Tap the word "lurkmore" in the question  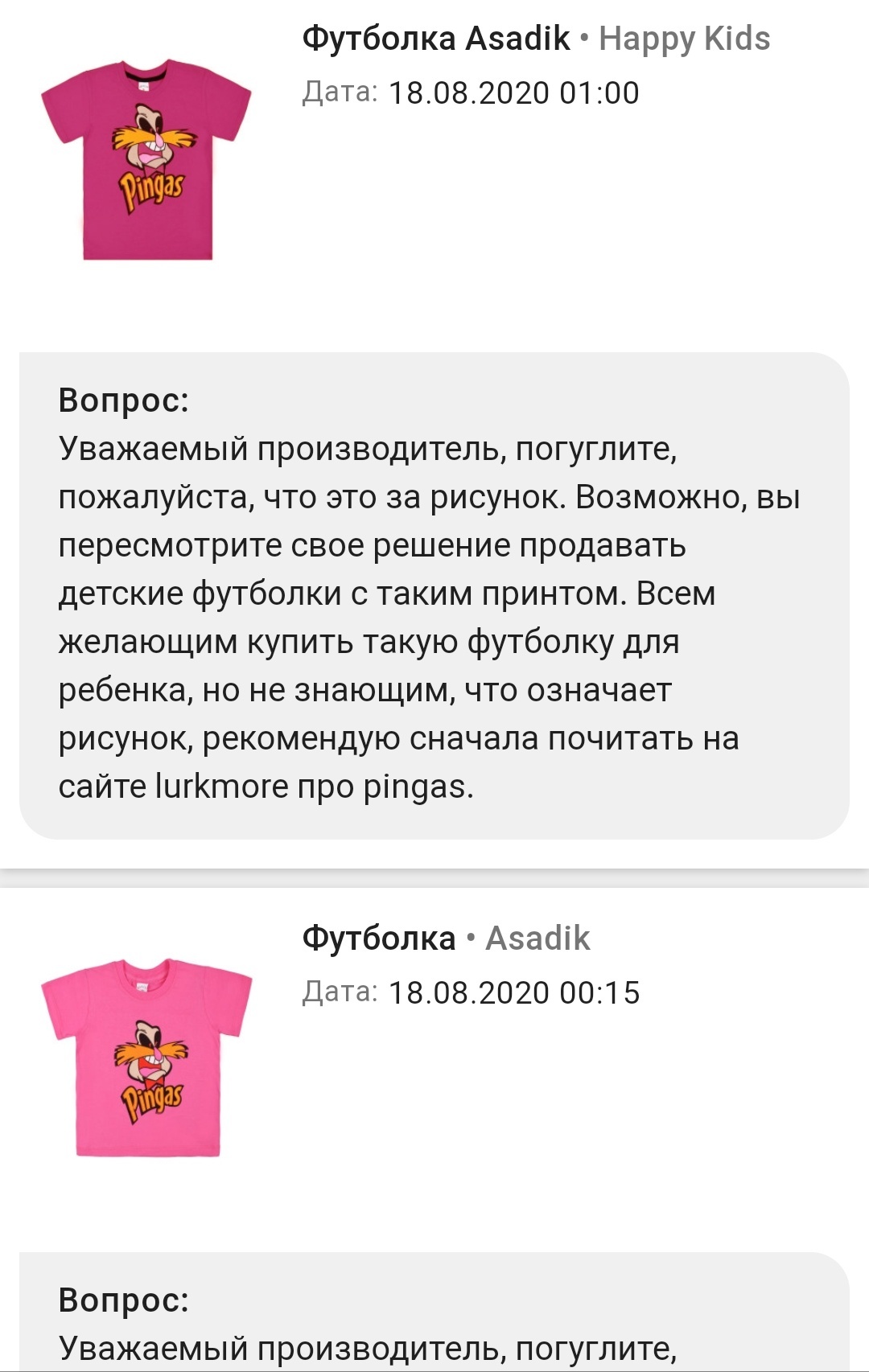[x=221, y=787]
